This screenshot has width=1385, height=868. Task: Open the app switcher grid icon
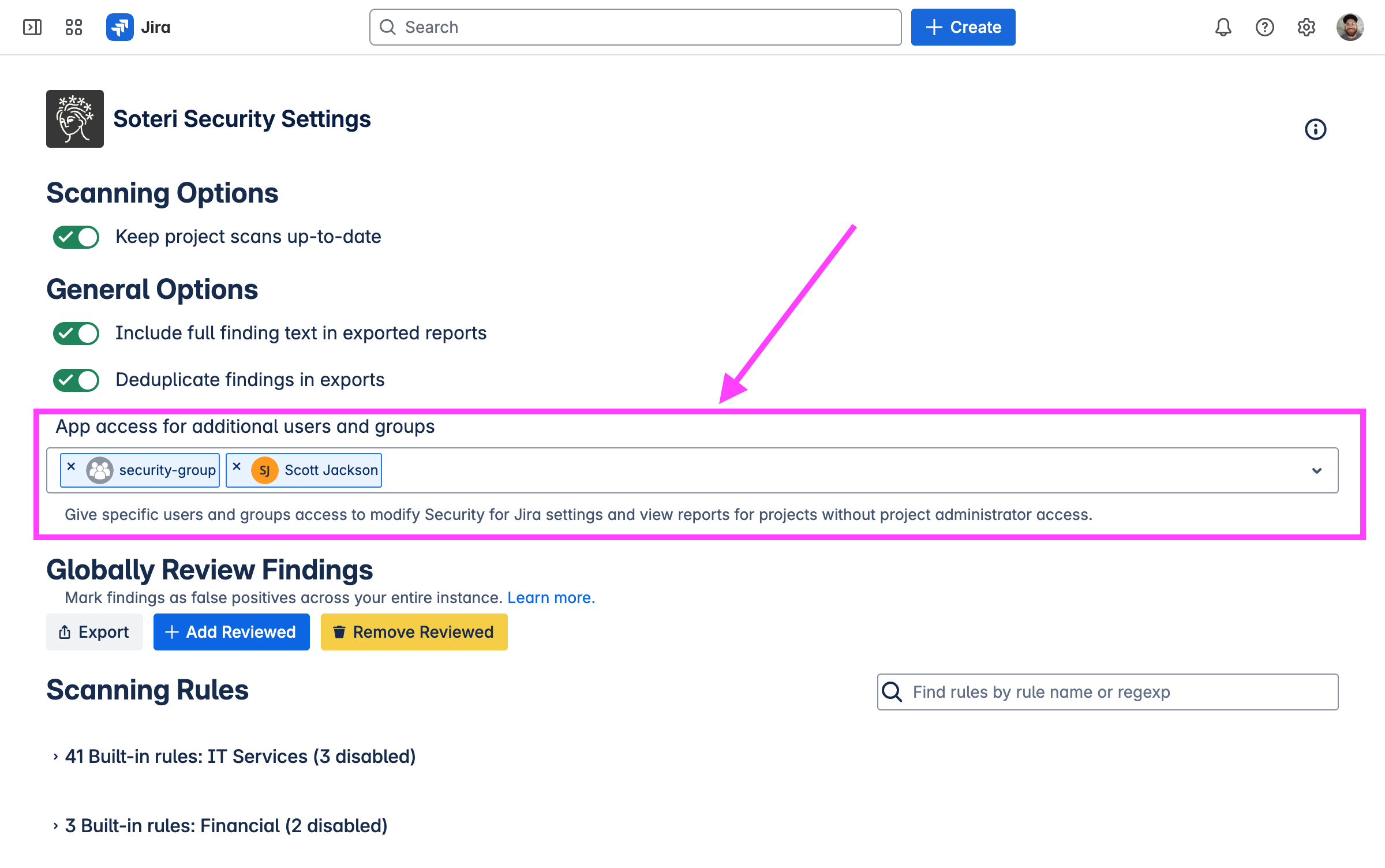click(74, 27)
